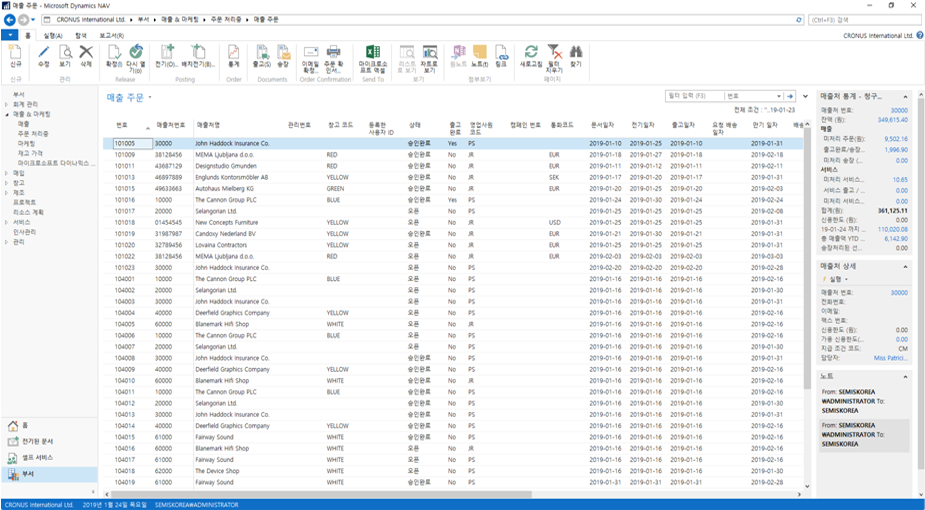Click the back navigation arrow button
The image size is (925, 510).
click(x=9, y=19)
